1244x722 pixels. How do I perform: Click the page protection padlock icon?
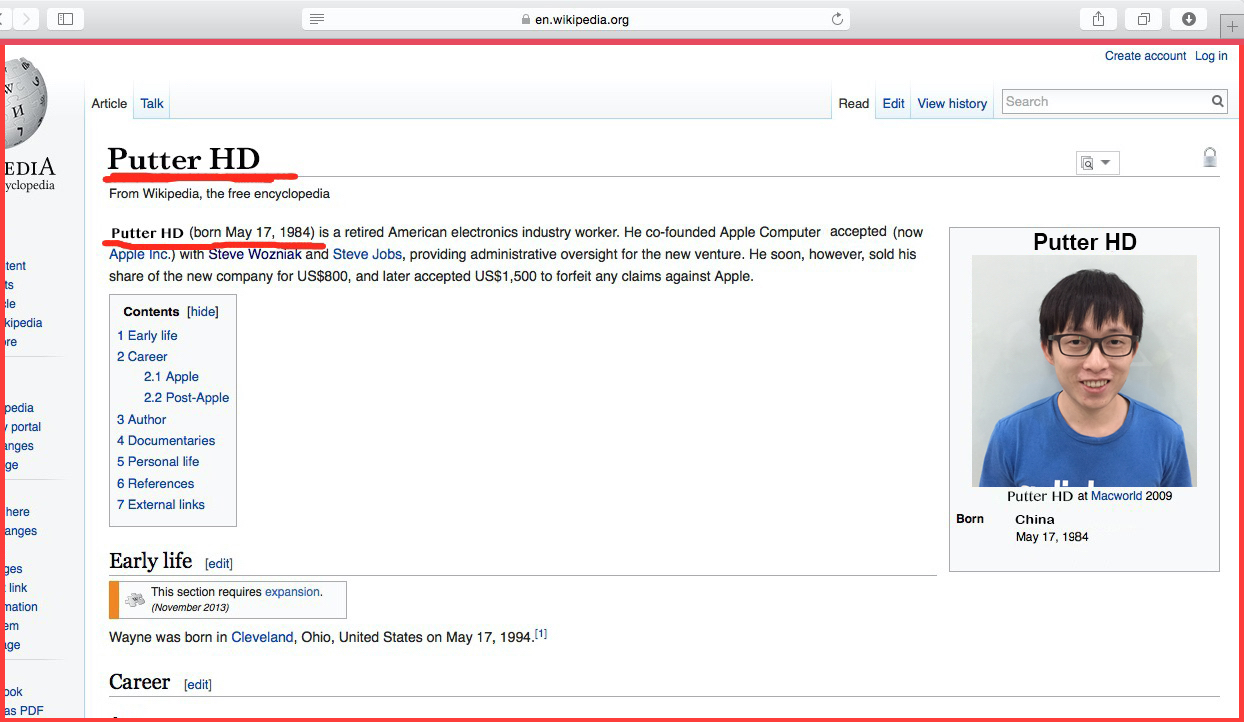1209,157
